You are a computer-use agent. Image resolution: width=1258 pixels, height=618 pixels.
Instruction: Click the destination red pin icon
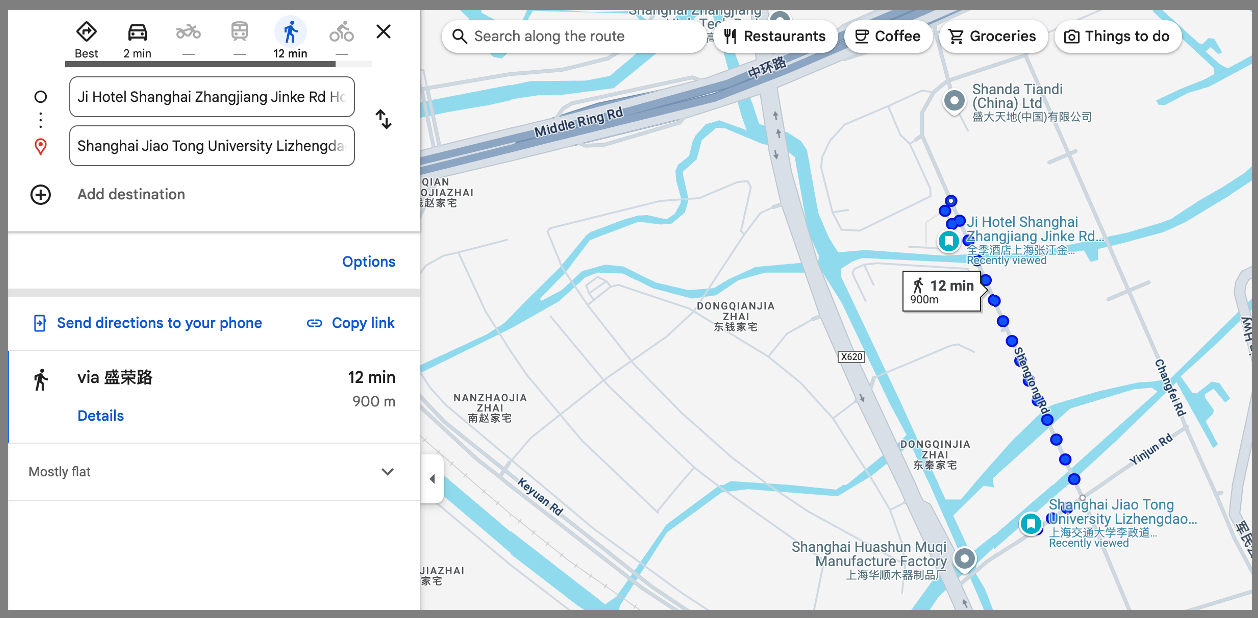pyautogui.click(x=40, y=146)
